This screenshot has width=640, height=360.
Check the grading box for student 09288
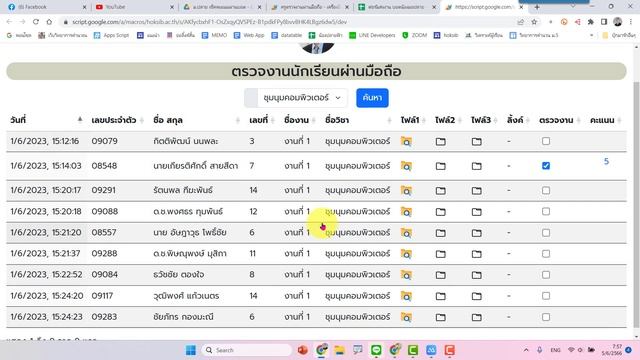coord(546,254)
